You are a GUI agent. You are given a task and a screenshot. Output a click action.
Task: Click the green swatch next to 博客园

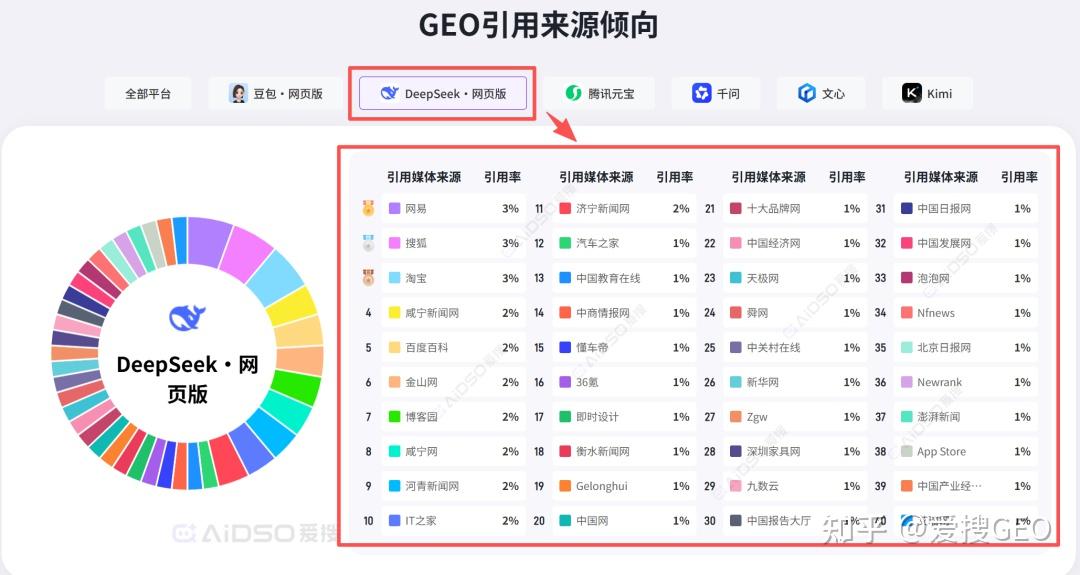[395, 416]
